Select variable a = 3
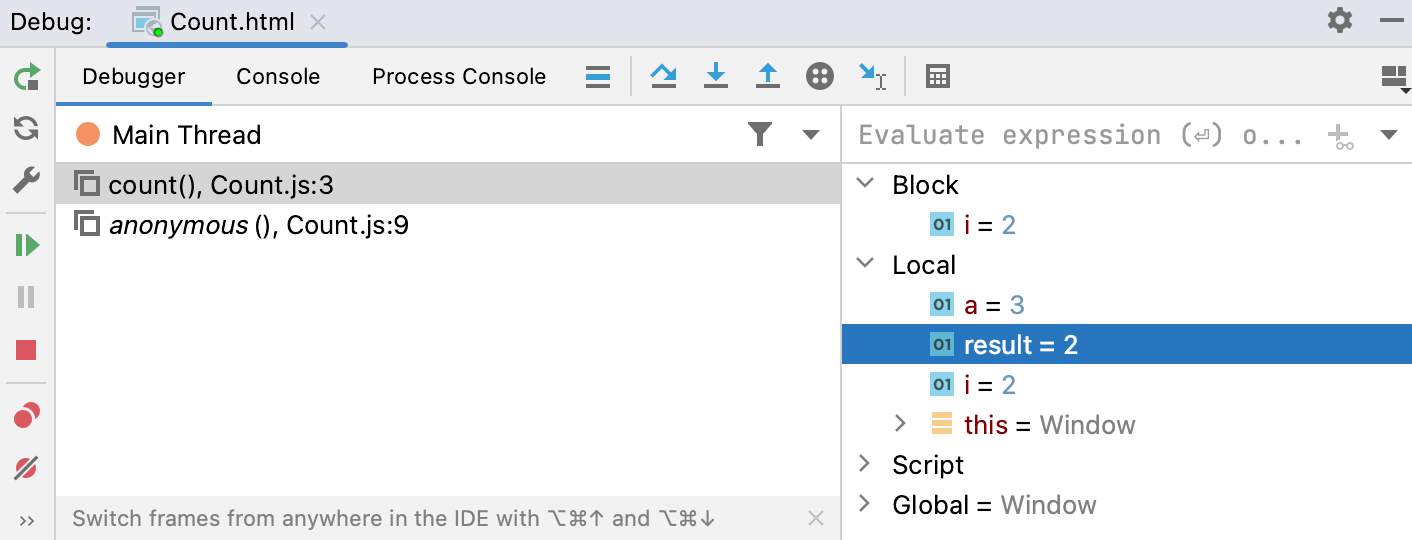The height and width of the screenshot is (540, 1412). tap(1127, 305)
